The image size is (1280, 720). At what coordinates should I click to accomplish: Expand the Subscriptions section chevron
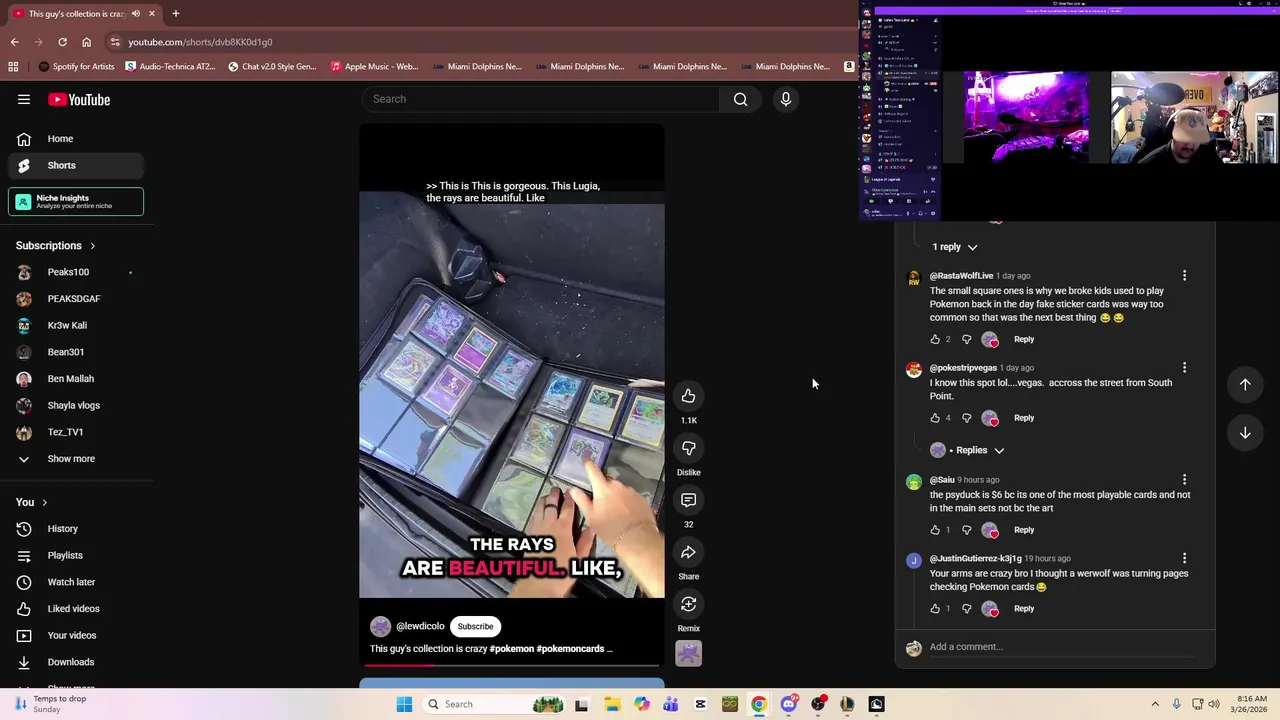[92, 246]
